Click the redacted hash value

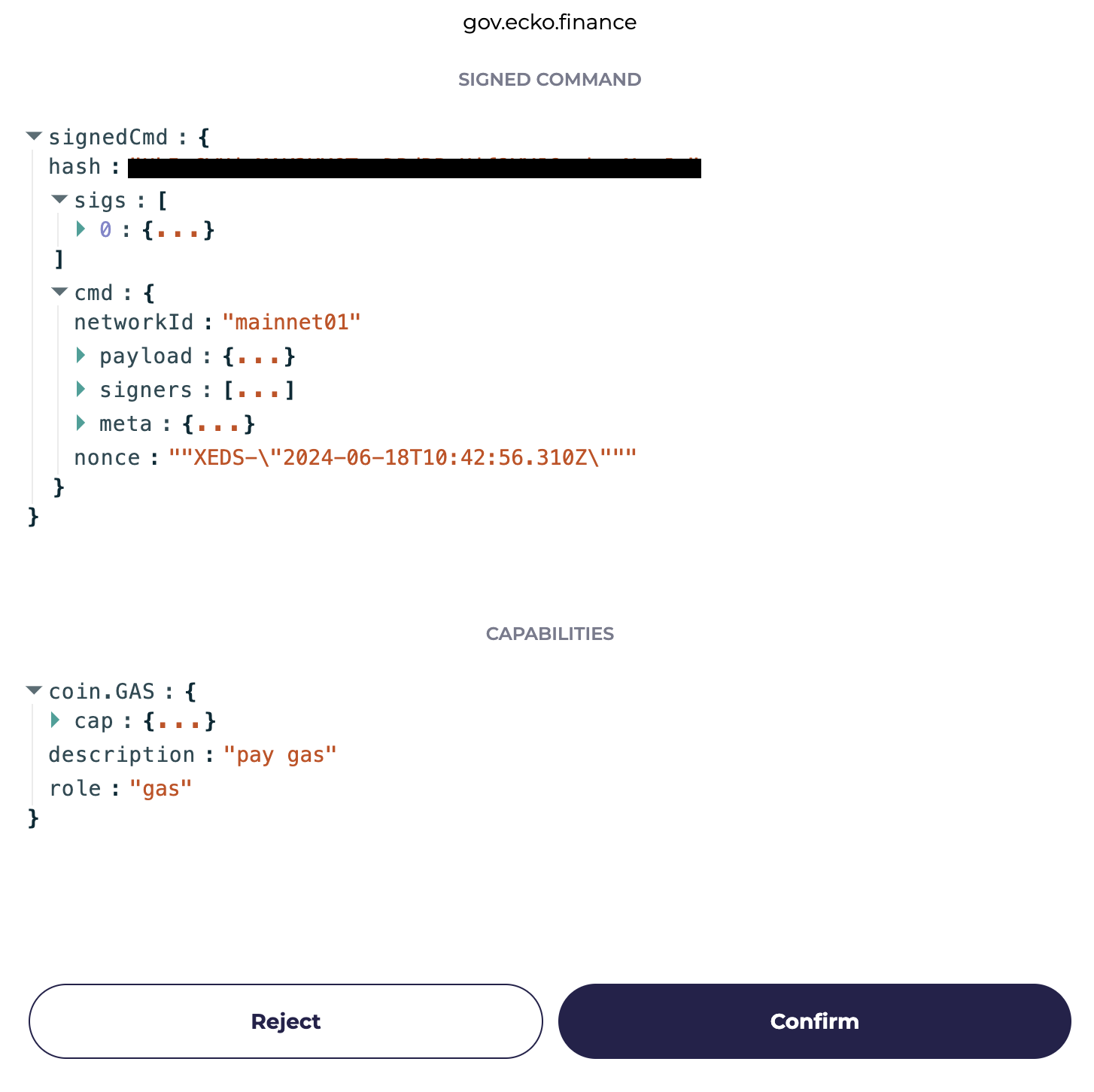pyautogui.click(x=415, y=168)
